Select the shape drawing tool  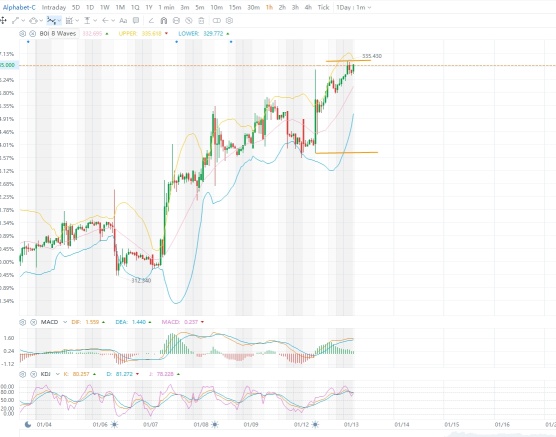[33, 21]
